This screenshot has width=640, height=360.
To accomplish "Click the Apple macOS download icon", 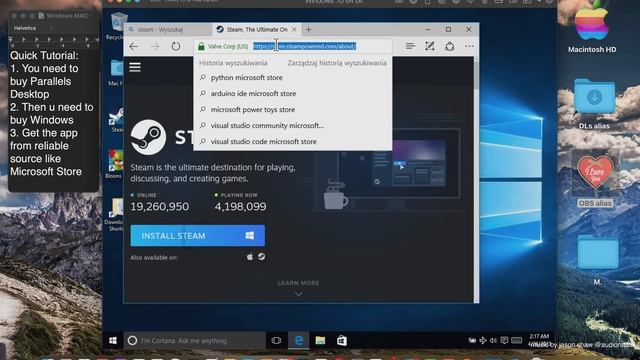I will pyautogui.click(x=249, y=257).
